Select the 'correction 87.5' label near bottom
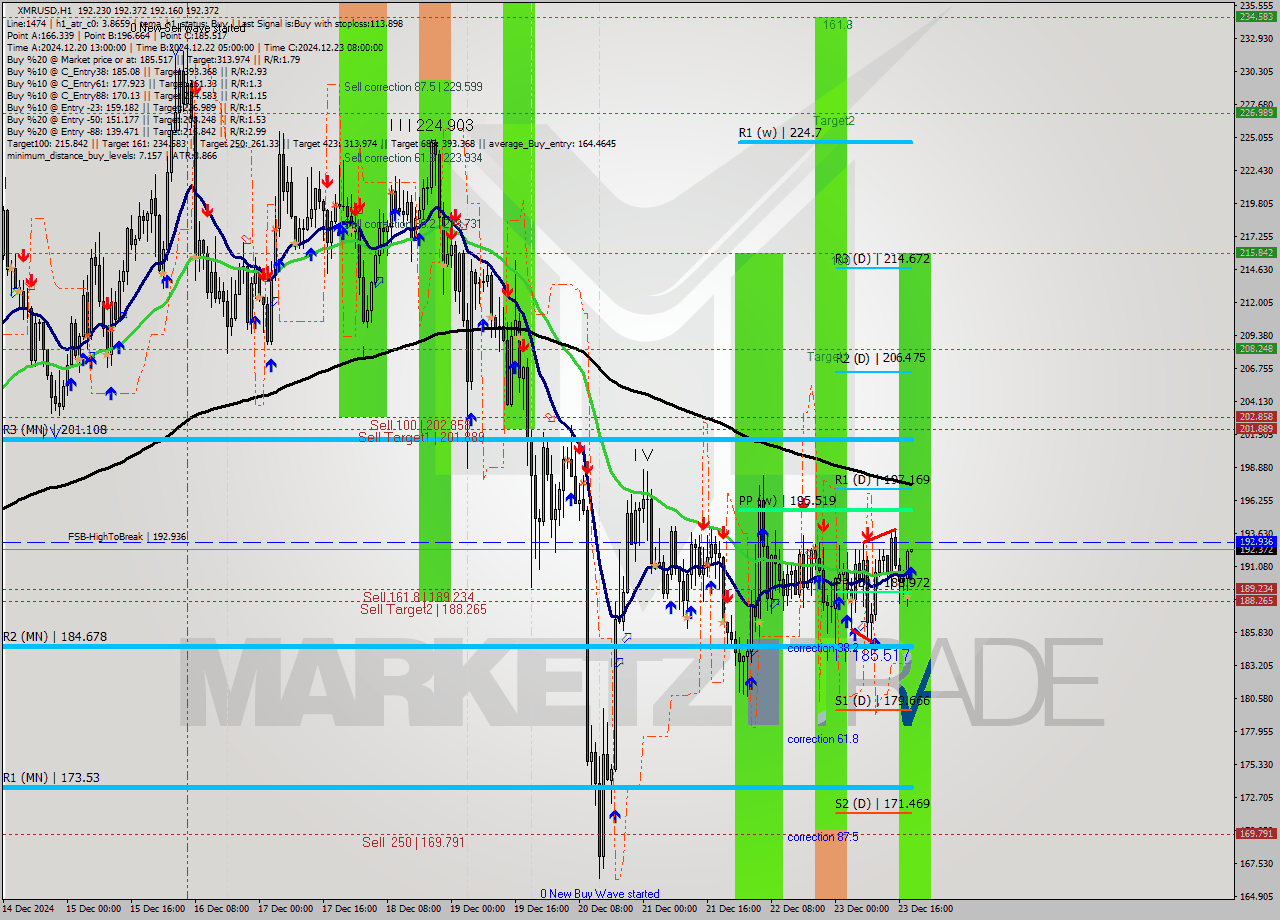This screenshot has width=1280, height=920. point(822,837)
